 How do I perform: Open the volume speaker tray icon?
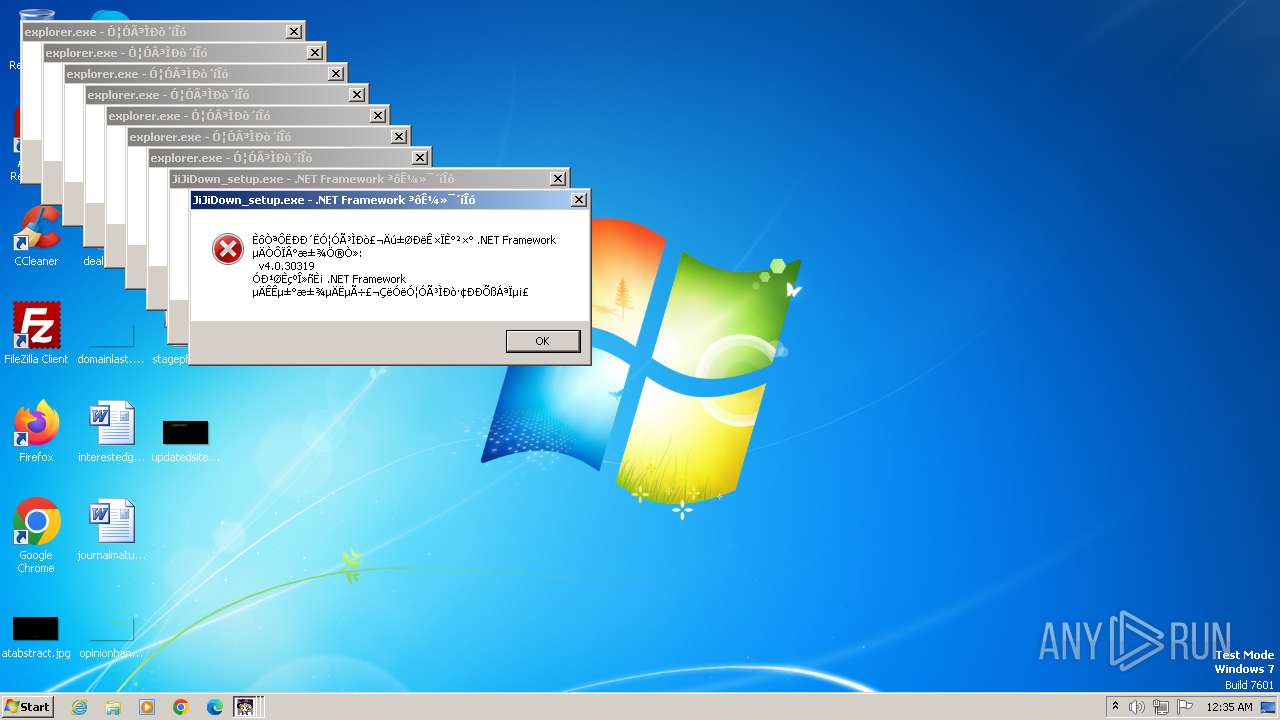click(x=1137, y=707)
